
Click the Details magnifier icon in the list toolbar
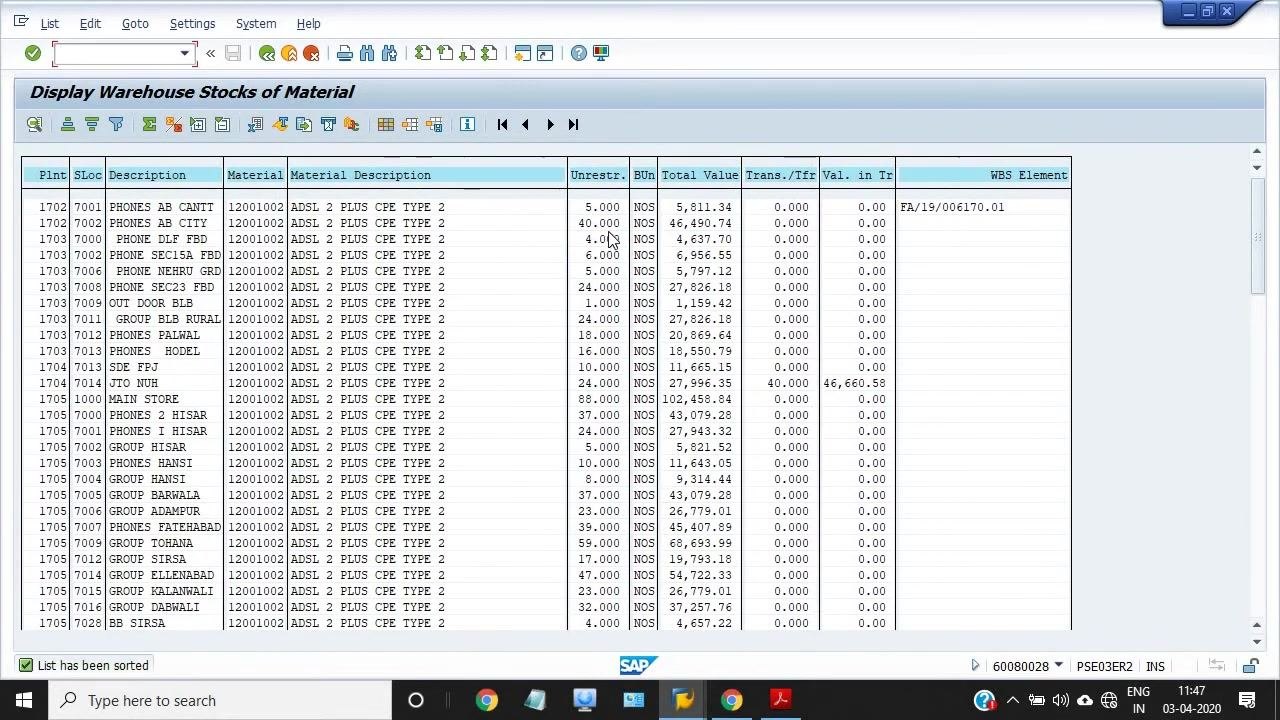click(x=35, y=124)
